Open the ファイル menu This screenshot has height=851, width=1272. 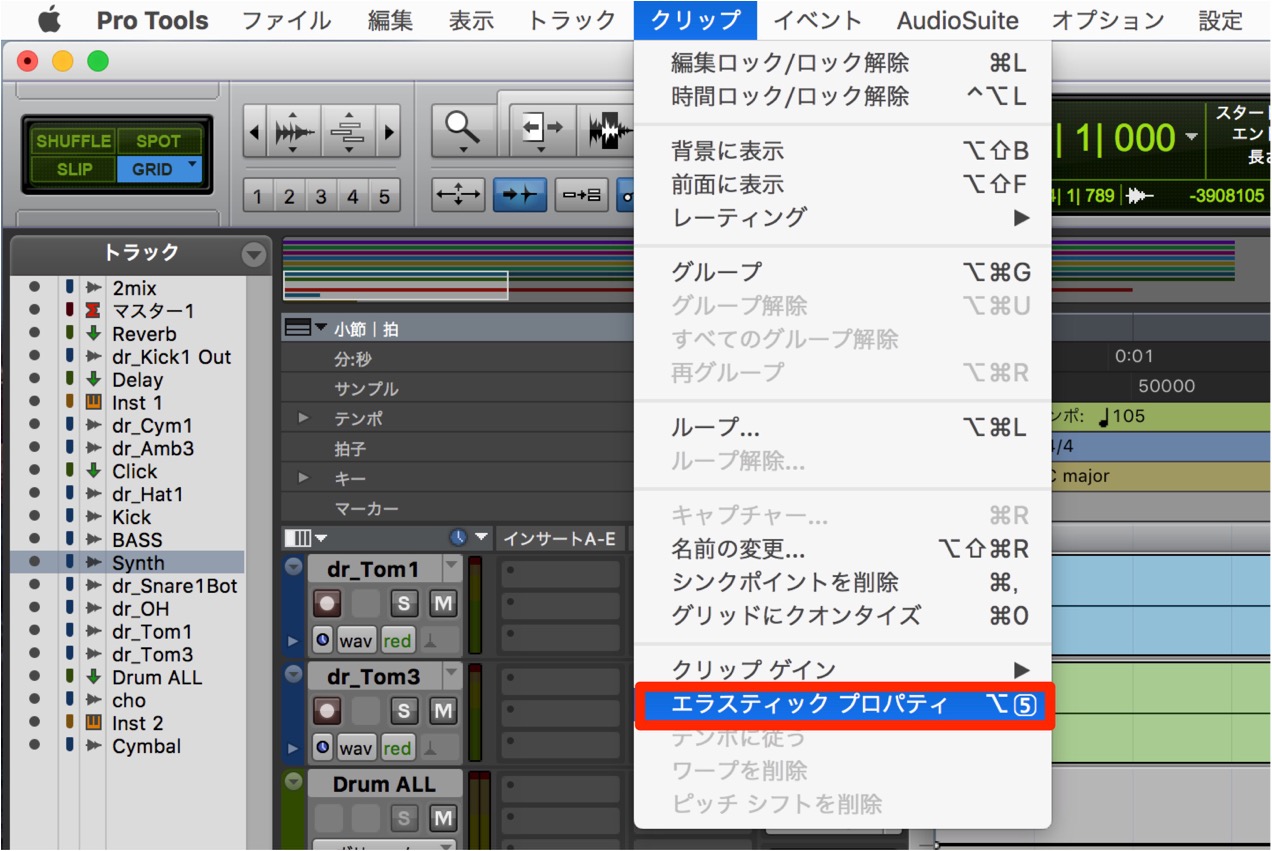click(x=286, y=20)
